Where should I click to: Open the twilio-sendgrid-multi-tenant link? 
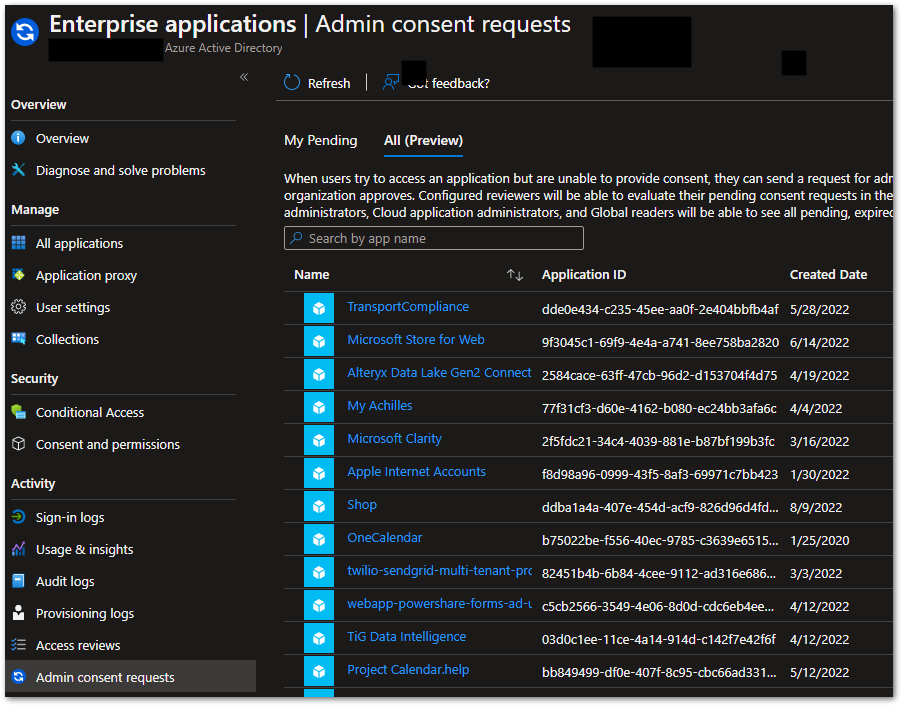[x=439, y=571]
